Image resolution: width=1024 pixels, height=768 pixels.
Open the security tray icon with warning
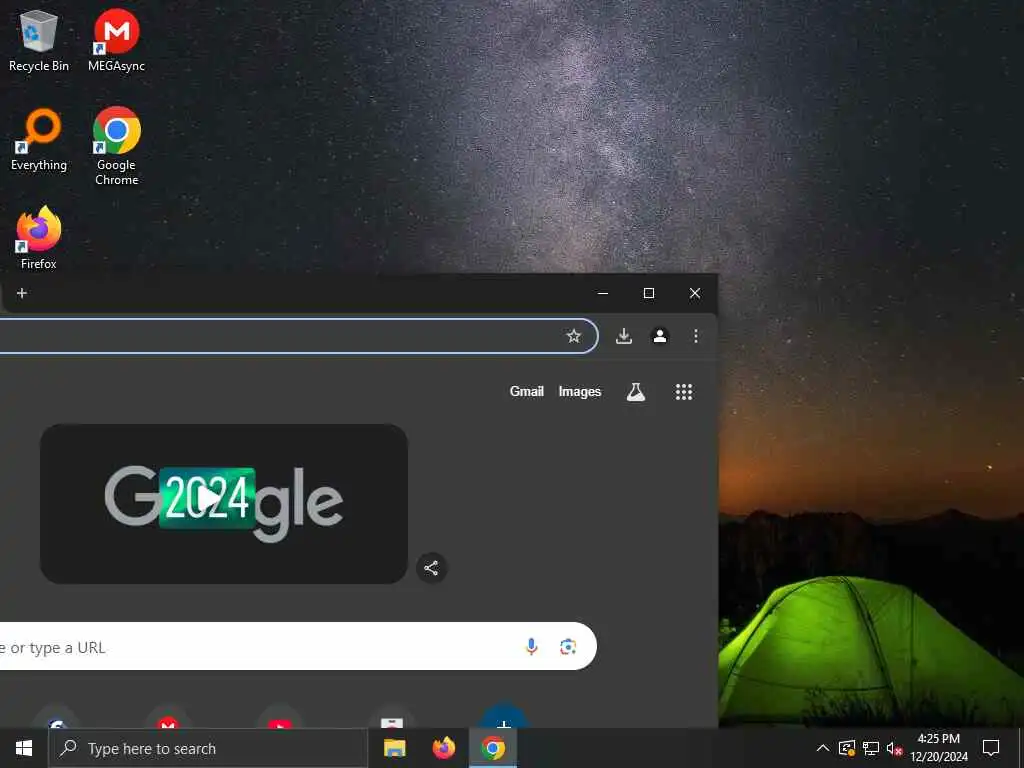coord(846,748)
